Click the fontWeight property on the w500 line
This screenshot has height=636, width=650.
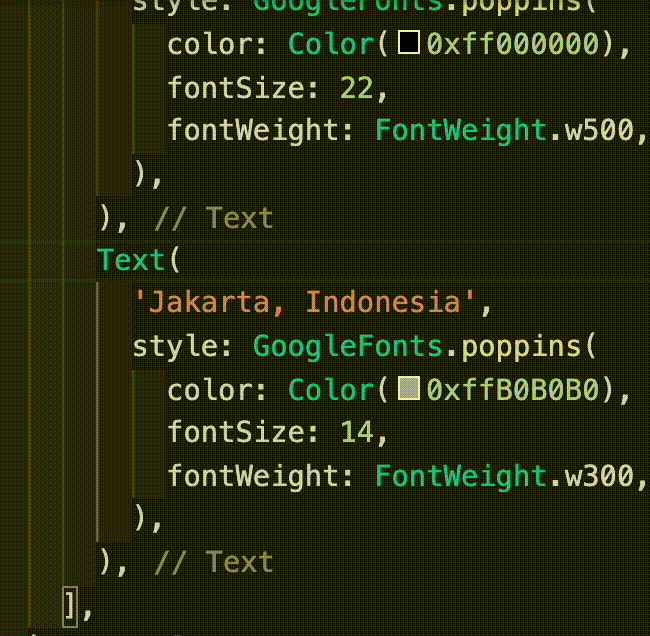pos(254,131)
